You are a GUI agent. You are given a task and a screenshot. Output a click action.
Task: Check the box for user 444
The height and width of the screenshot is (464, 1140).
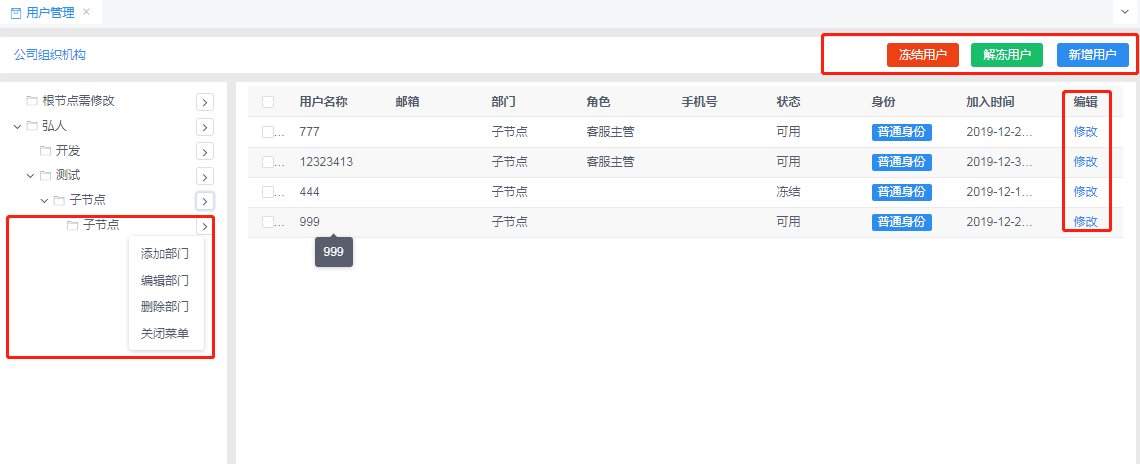(268, 192)
